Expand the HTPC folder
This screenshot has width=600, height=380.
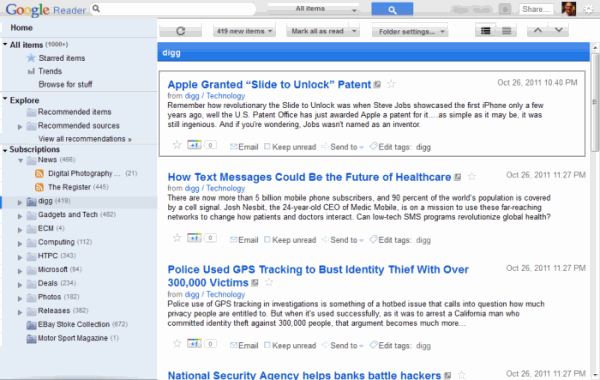pyautogui.click(x=20, y=257)
